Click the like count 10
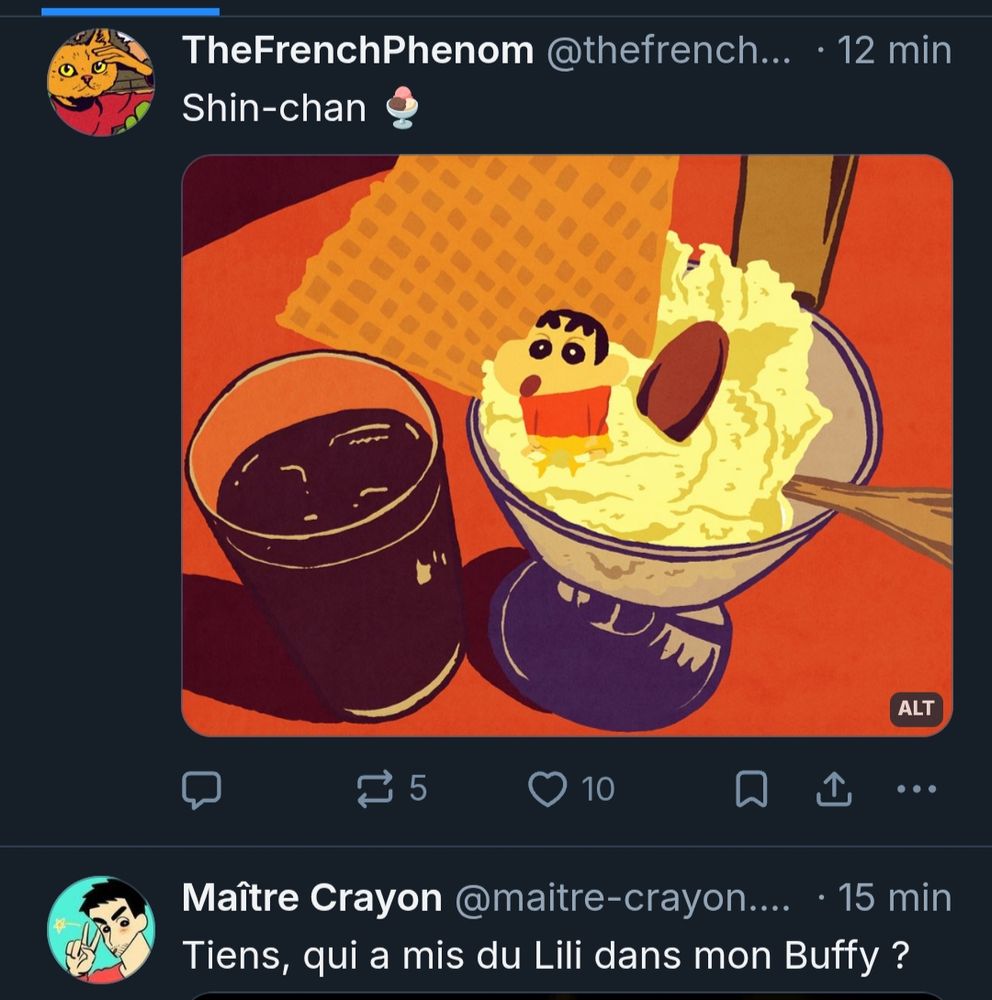 598,790
